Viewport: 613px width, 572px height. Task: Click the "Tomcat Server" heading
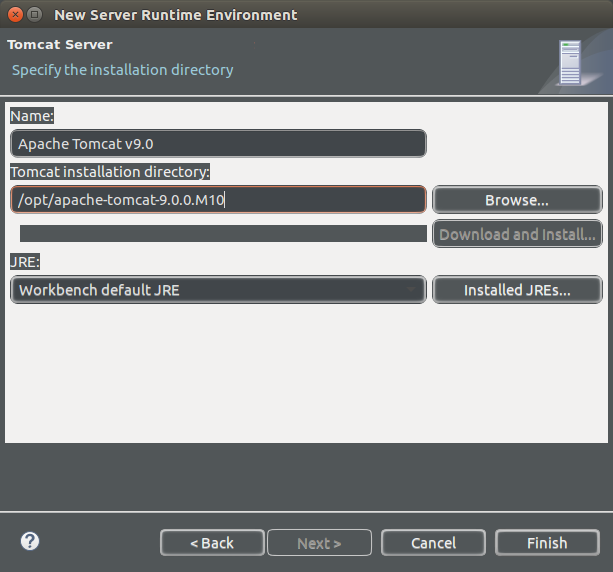click(x=60, y=45)
